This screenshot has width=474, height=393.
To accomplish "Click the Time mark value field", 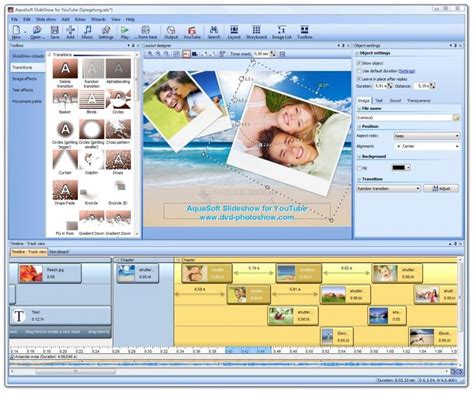I will coord(261,54).
